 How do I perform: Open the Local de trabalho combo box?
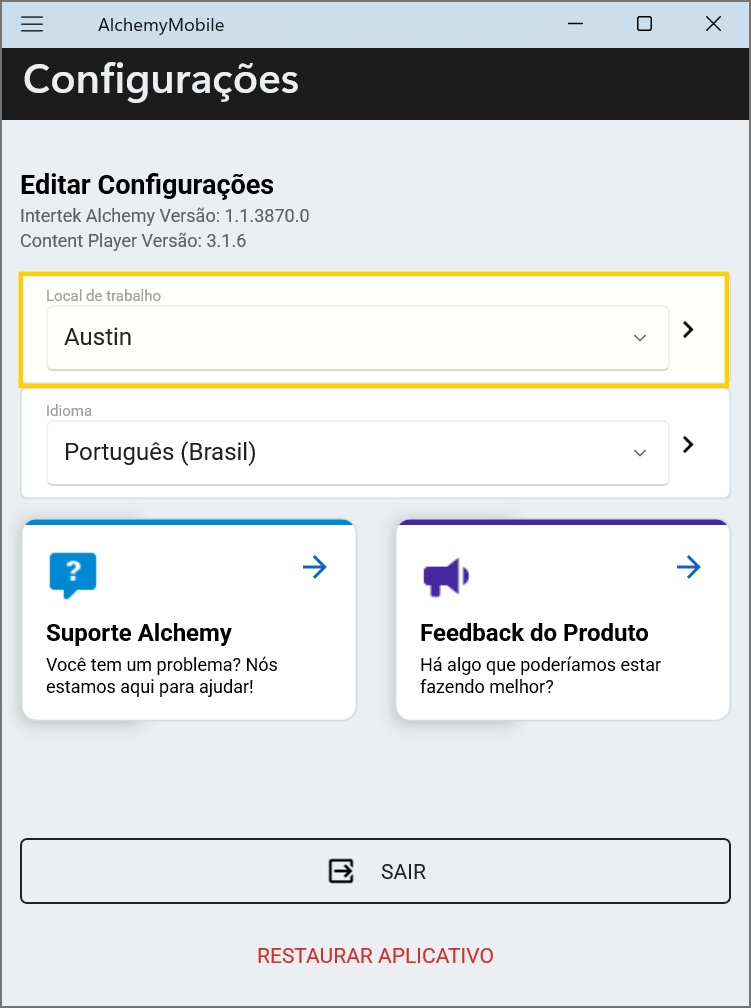point(340,338)
